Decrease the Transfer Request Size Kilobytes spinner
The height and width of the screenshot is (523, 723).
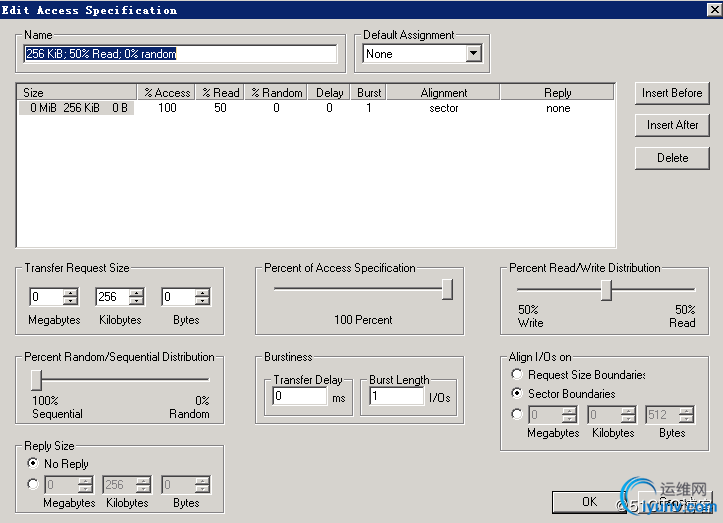point(136,301)
